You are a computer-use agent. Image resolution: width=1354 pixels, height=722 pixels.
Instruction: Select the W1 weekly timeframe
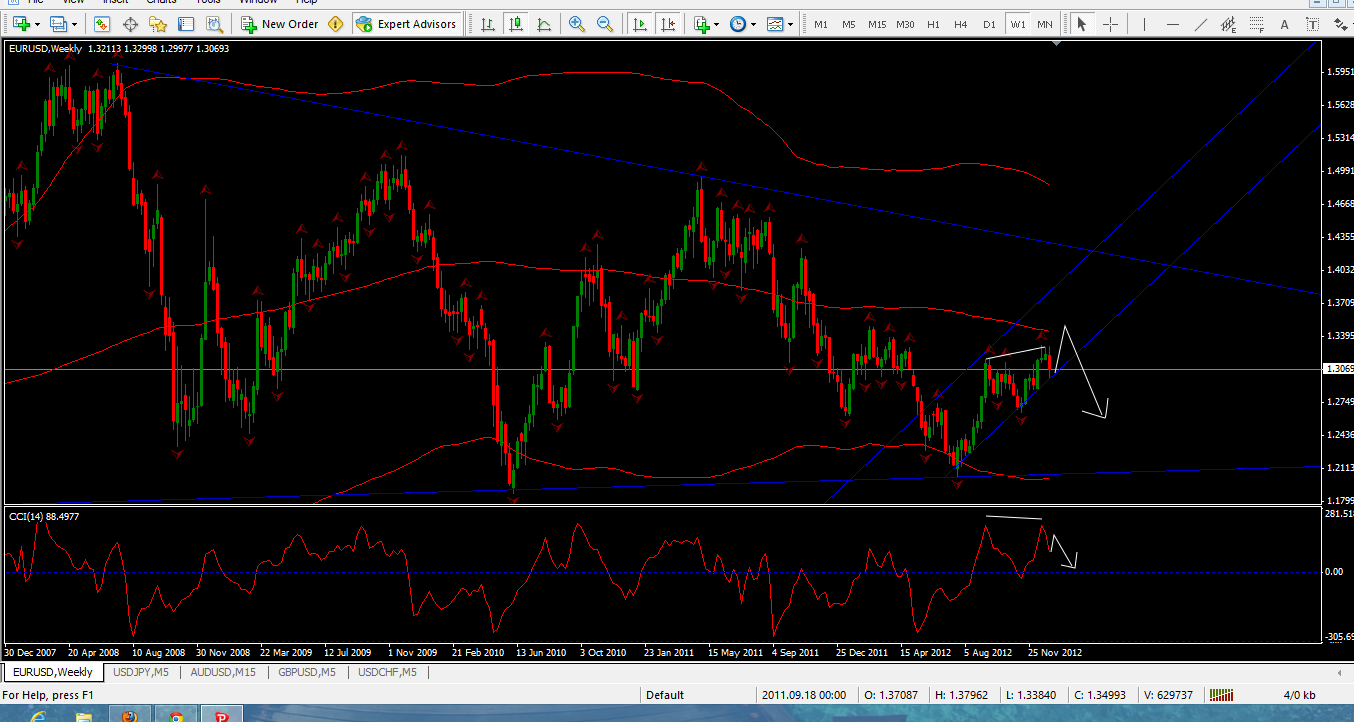point(1017,24)
